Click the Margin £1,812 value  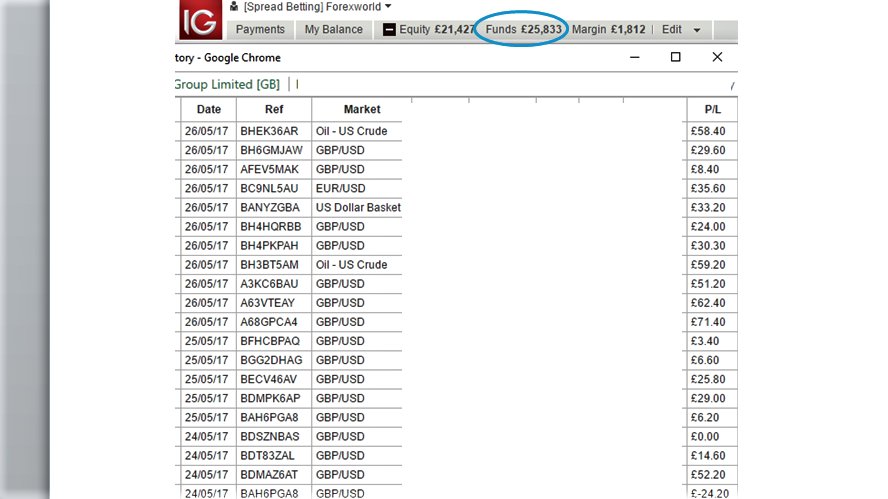coord(608,29)
